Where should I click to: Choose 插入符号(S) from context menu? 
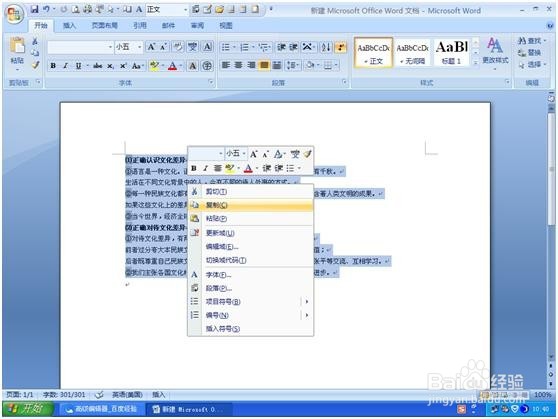(251, 329)
